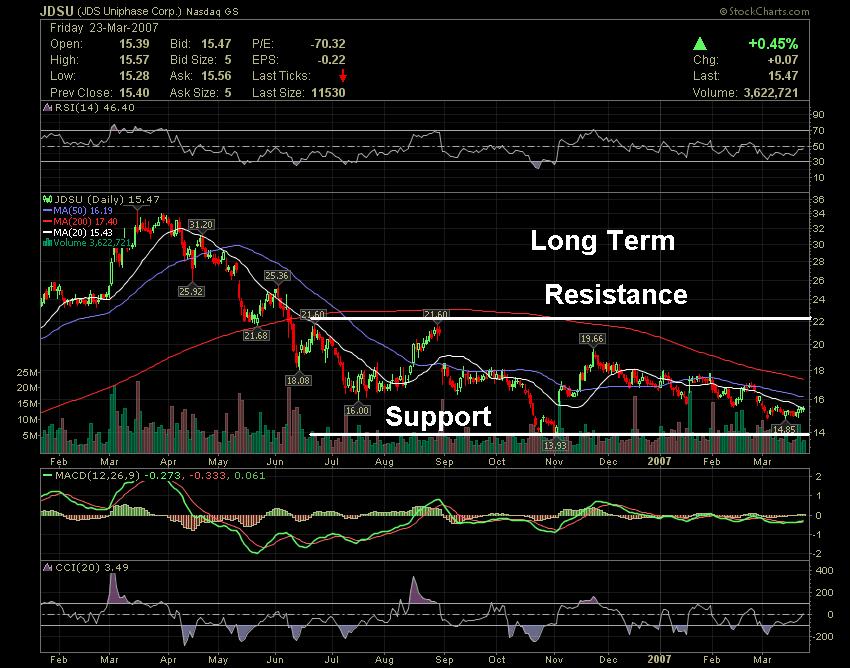Click the -200 level on the CCI axis
Viewport: 850px width, 668px height.
pos(822,637)
